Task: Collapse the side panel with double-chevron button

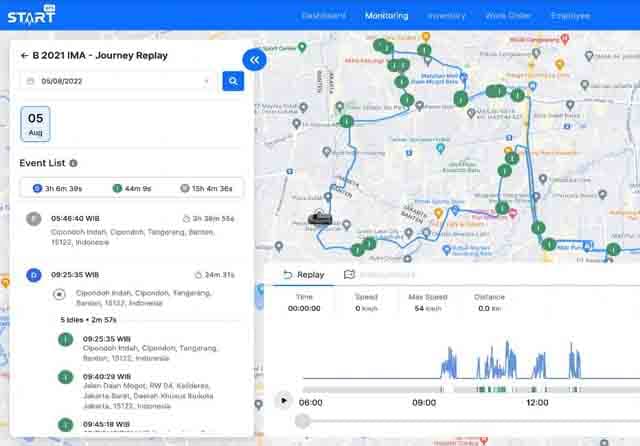Action: [254, 60]
